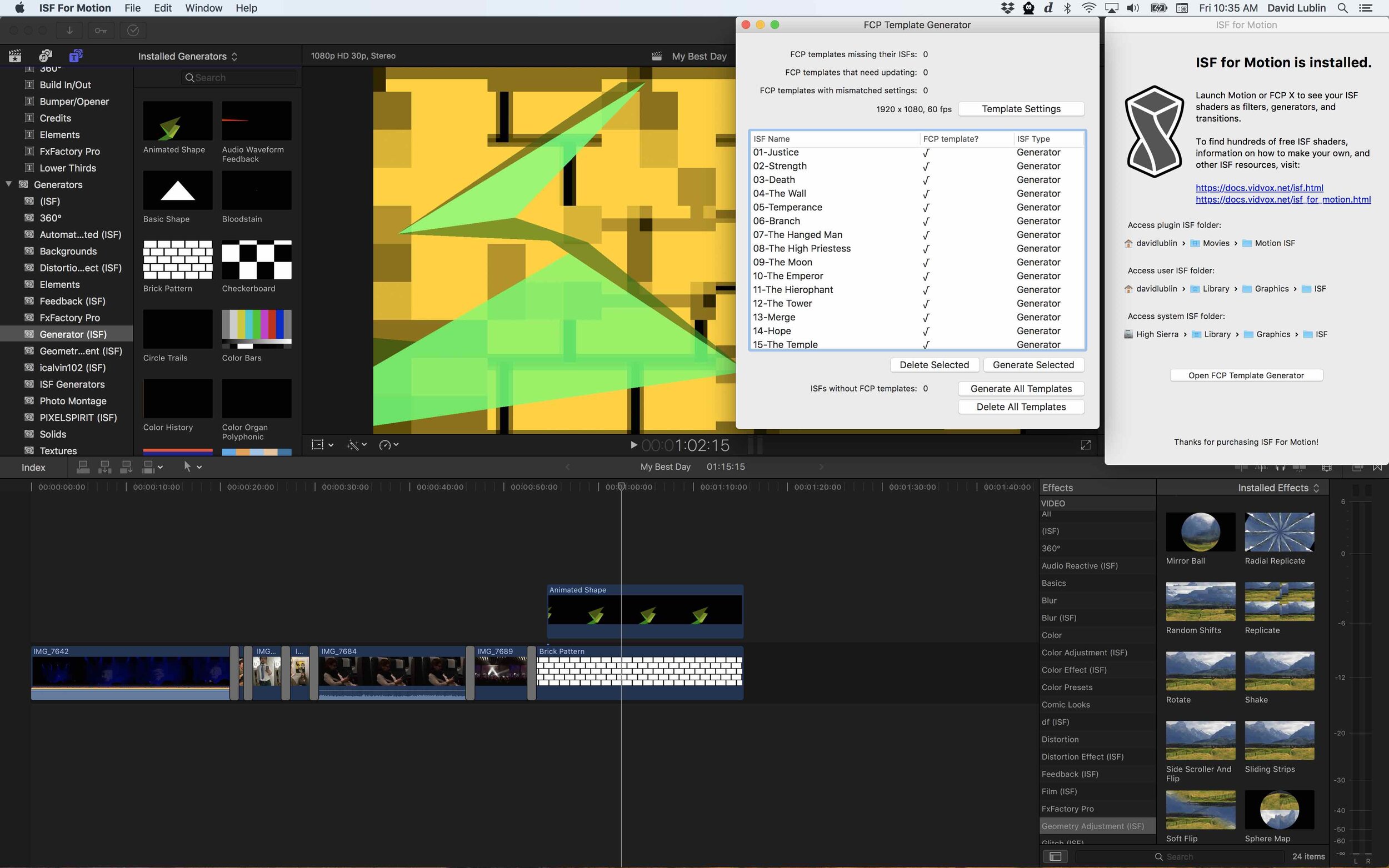This screenshot has height=868, width=1389.
Task: Click play button in timeline controls
Action: click(633, 444)
